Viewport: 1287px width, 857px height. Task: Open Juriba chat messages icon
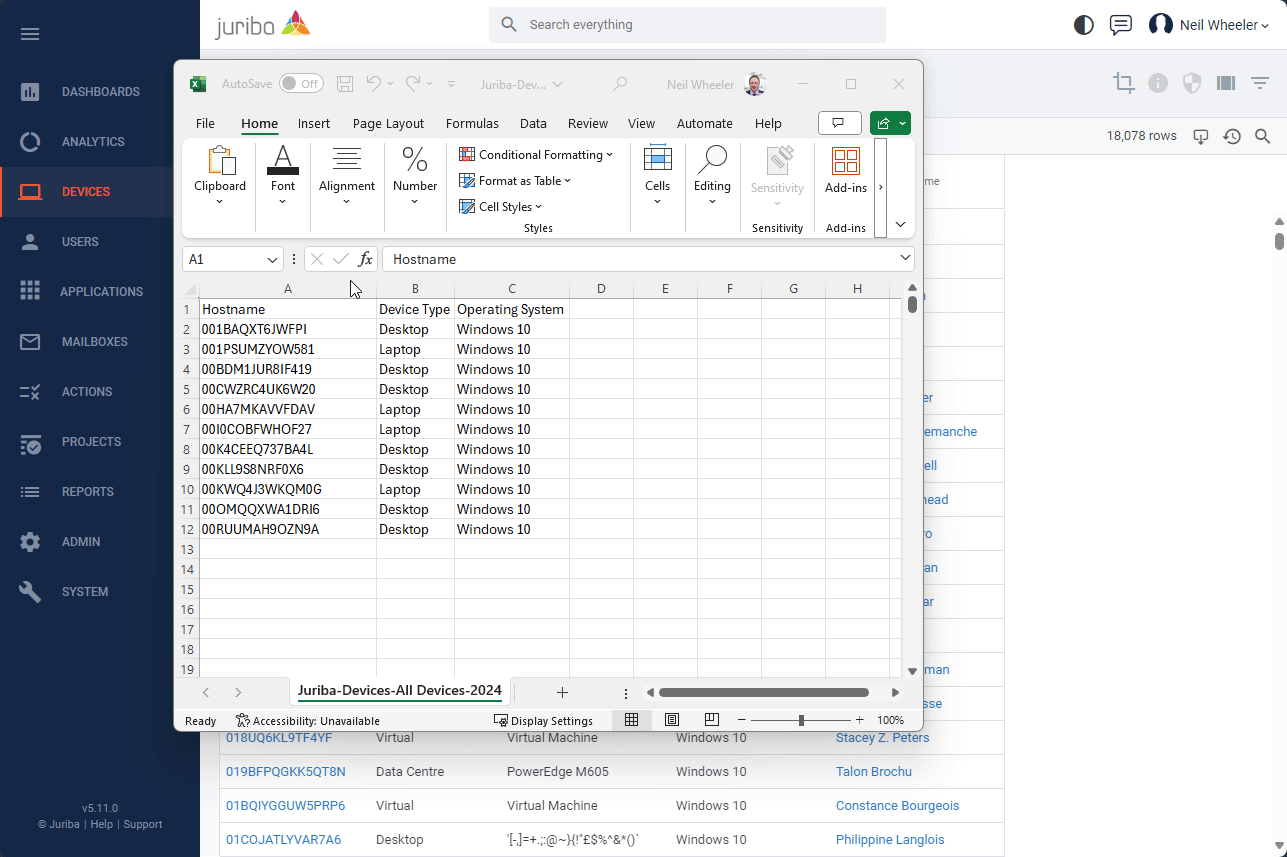[x=1121, y=25]
